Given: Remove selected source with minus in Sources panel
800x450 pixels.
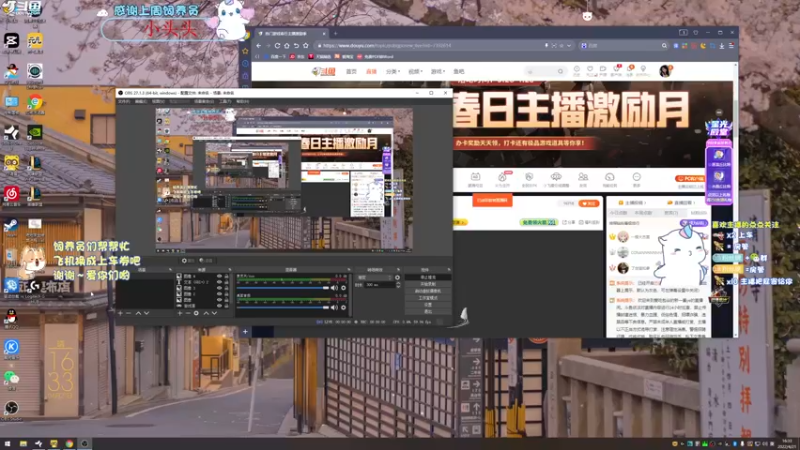Looking at the screenshot, I should (x=188, y=313).
